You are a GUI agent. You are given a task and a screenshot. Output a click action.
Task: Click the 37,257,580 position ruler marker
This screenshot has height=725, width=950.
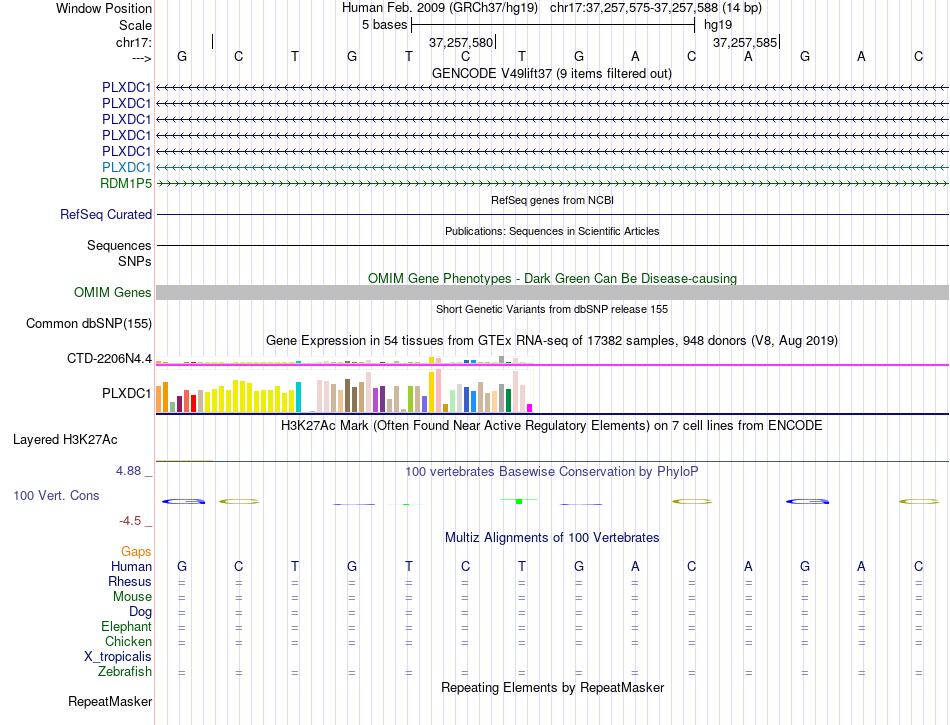(x=462, y=42)
